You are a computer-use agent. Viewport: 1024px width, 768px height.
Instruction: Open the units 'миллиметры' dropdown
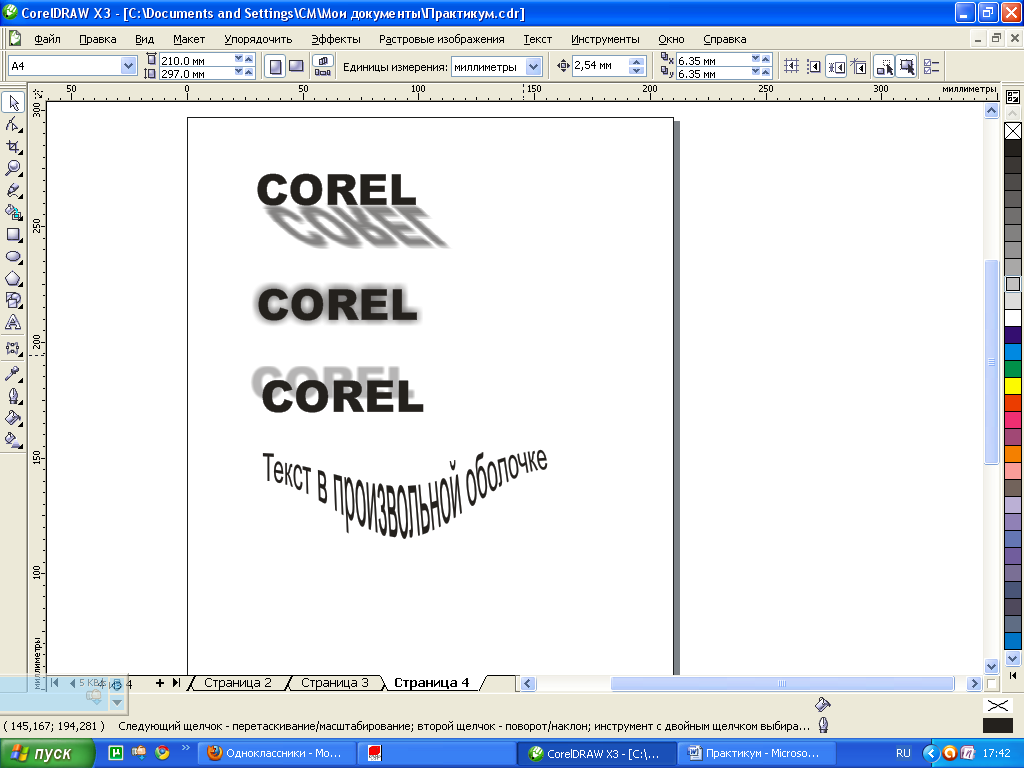click(x=534, y=67)
